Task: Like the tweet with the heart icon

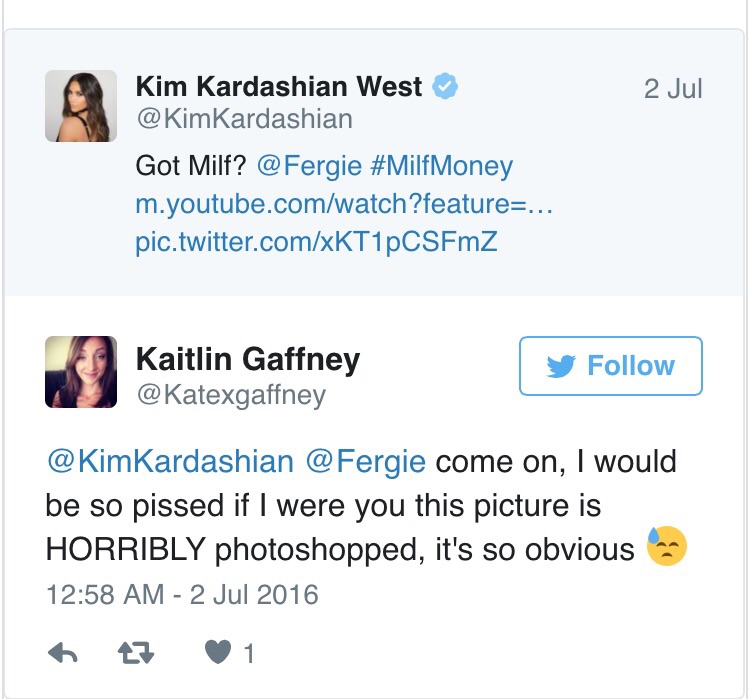Action: coord(217,654)
